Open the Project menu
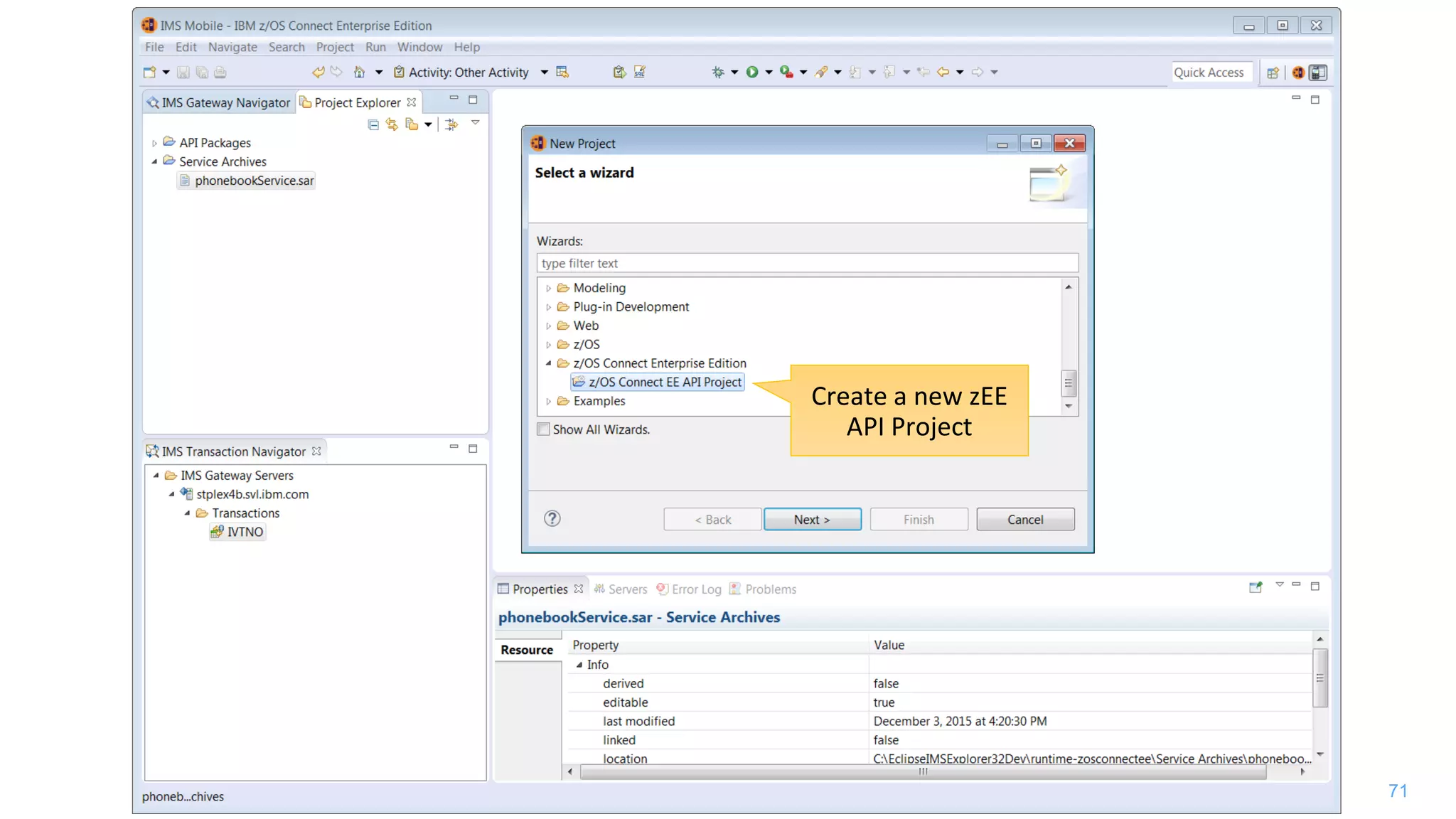This screenshot has height=819, width=1456. (335, 47)
